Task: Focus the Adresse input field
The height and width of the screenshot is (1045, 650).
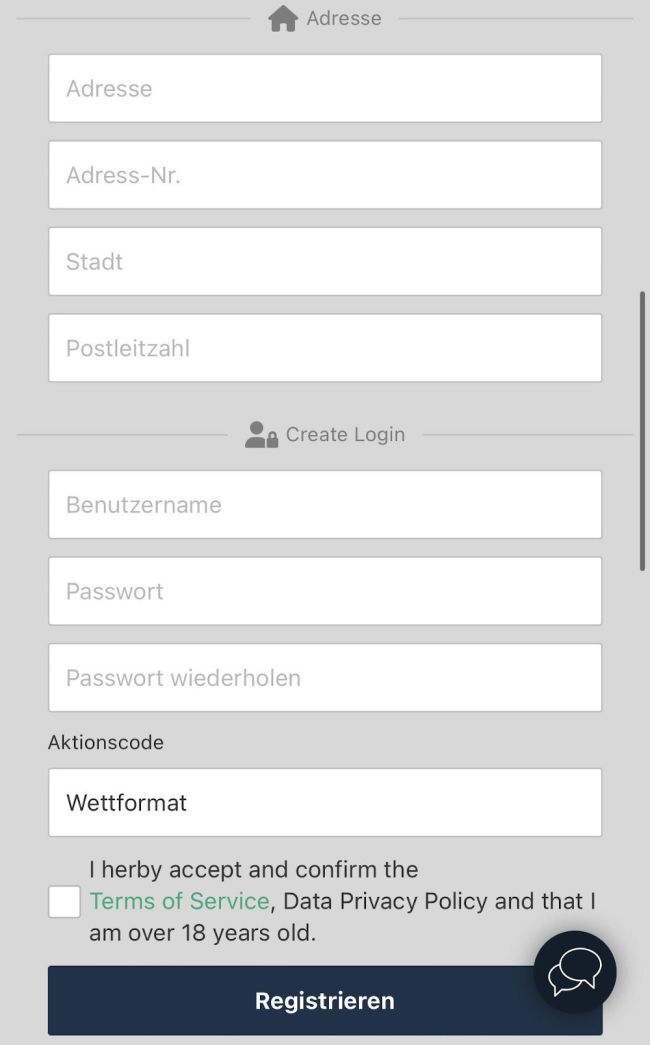Action: pyautogui.click(x=325, y=89)
